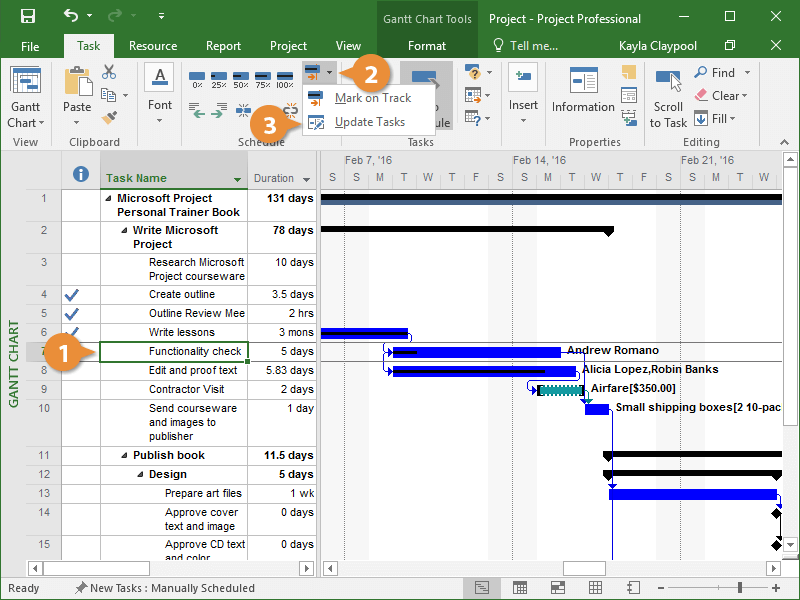Switch to Task Usage view in status bar
The height and width of the screenshot is (600, 800).
click(519, 588)
